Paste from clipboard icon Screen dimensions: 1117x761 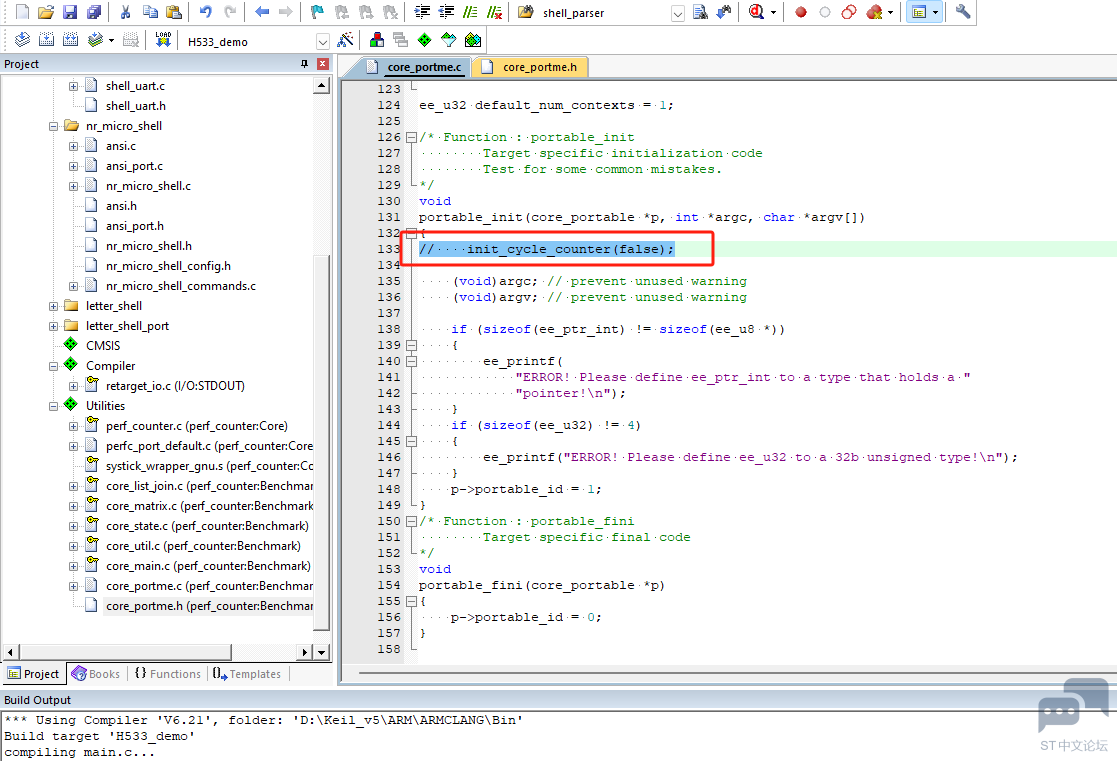pos(173,12)
